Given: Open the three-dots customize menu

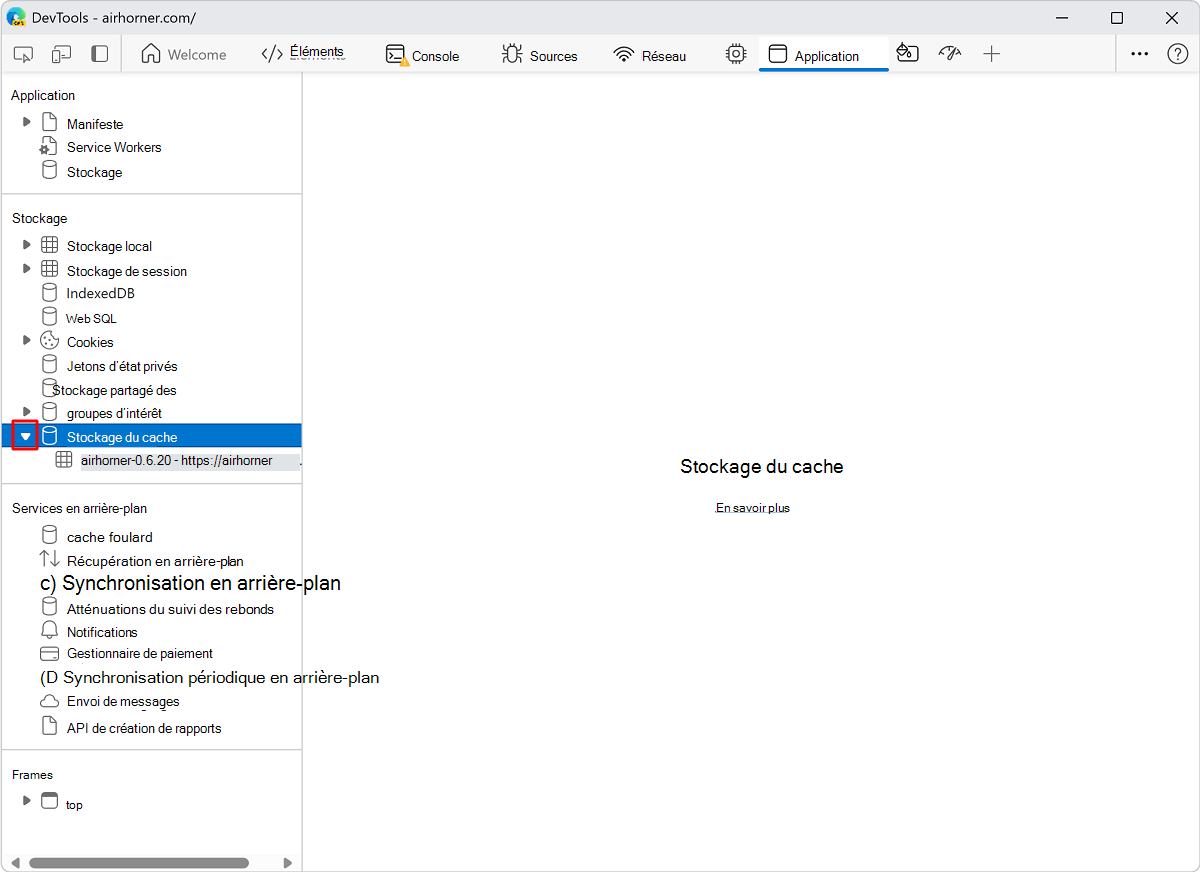Looking at the screenshot, I should pos(1140,54).
